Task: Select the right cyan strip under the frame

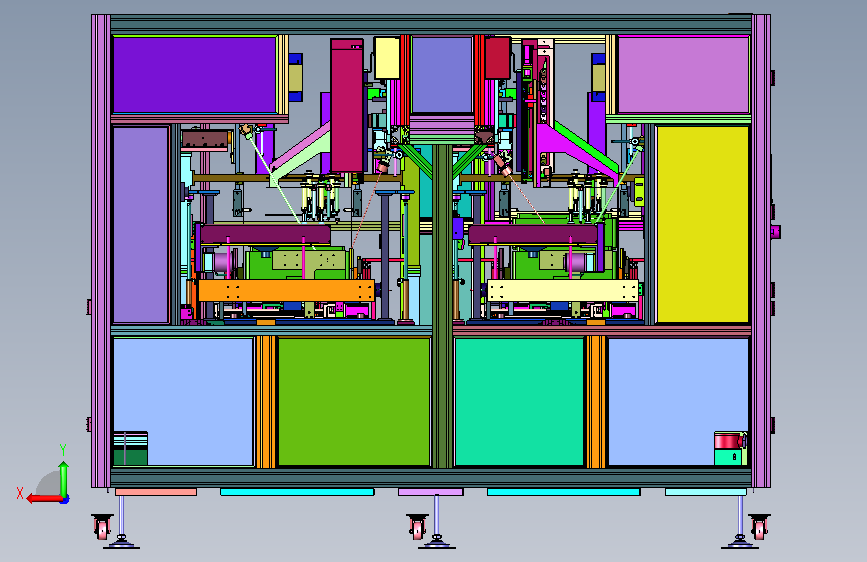Action: [x=563, y=492]
